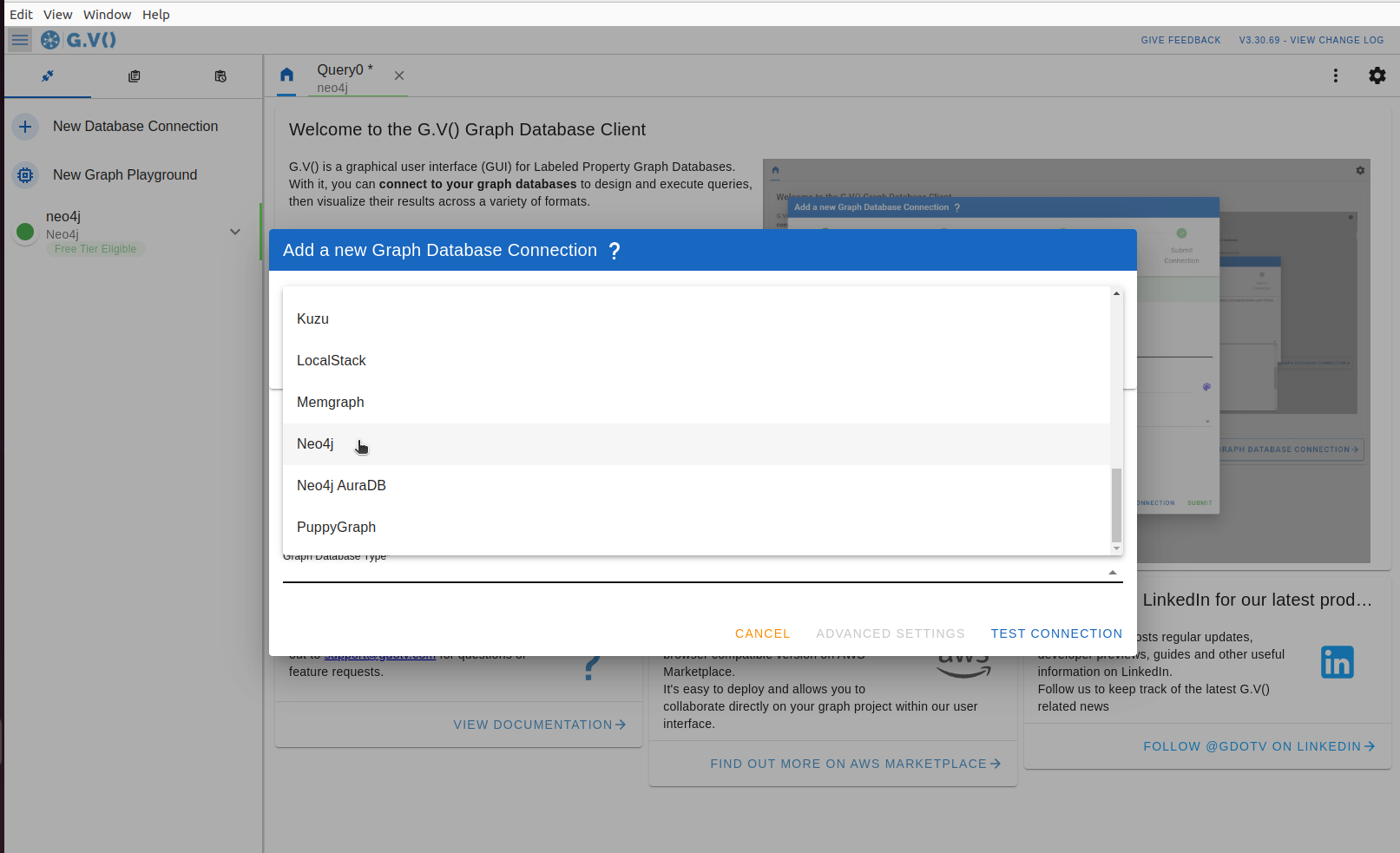Go to the Home tab icon
Image resolution: width=1400 pixels, height=853 pixels.
286,75
